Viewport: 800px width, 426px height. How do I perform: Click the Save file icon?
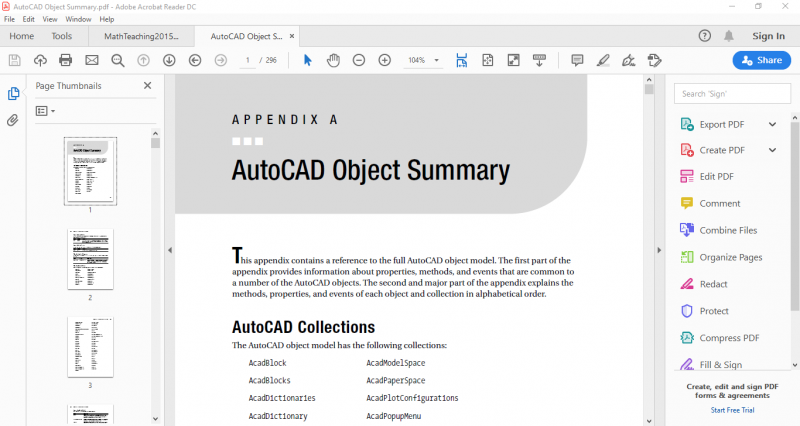click(x=15, y=60)
